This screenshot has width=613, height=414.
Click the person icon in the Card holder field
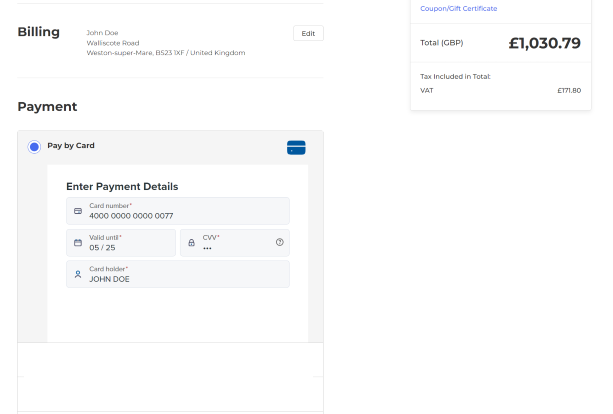click(78, 274)
